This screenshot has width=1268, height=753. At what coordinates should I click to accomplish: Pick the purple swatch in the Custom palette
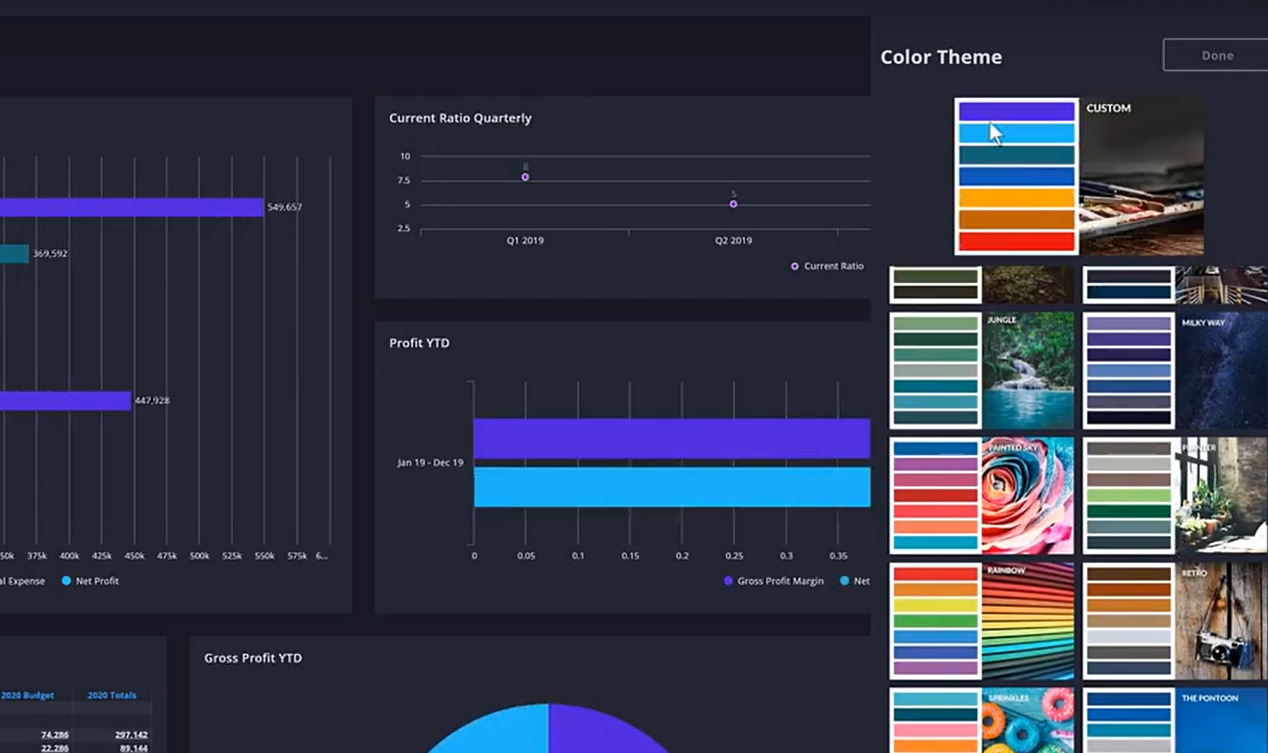point(1016,112)
